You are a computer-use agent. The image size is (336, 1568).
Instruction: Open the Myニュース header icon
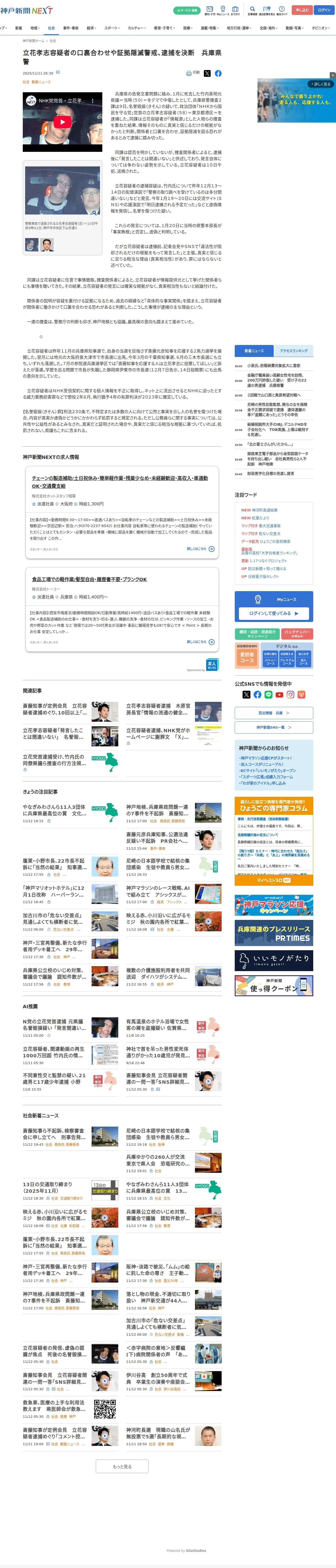click(223, 10)
